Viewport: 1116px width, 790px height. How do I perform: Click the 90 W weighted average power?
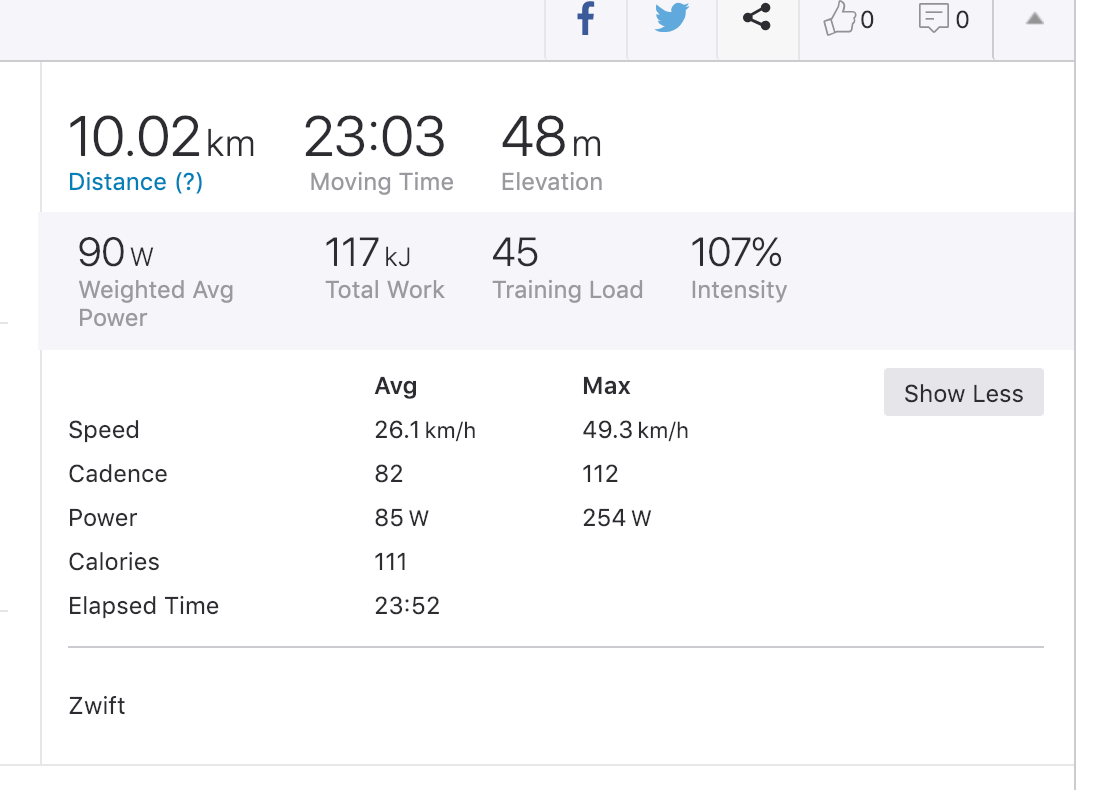[115, 254]
